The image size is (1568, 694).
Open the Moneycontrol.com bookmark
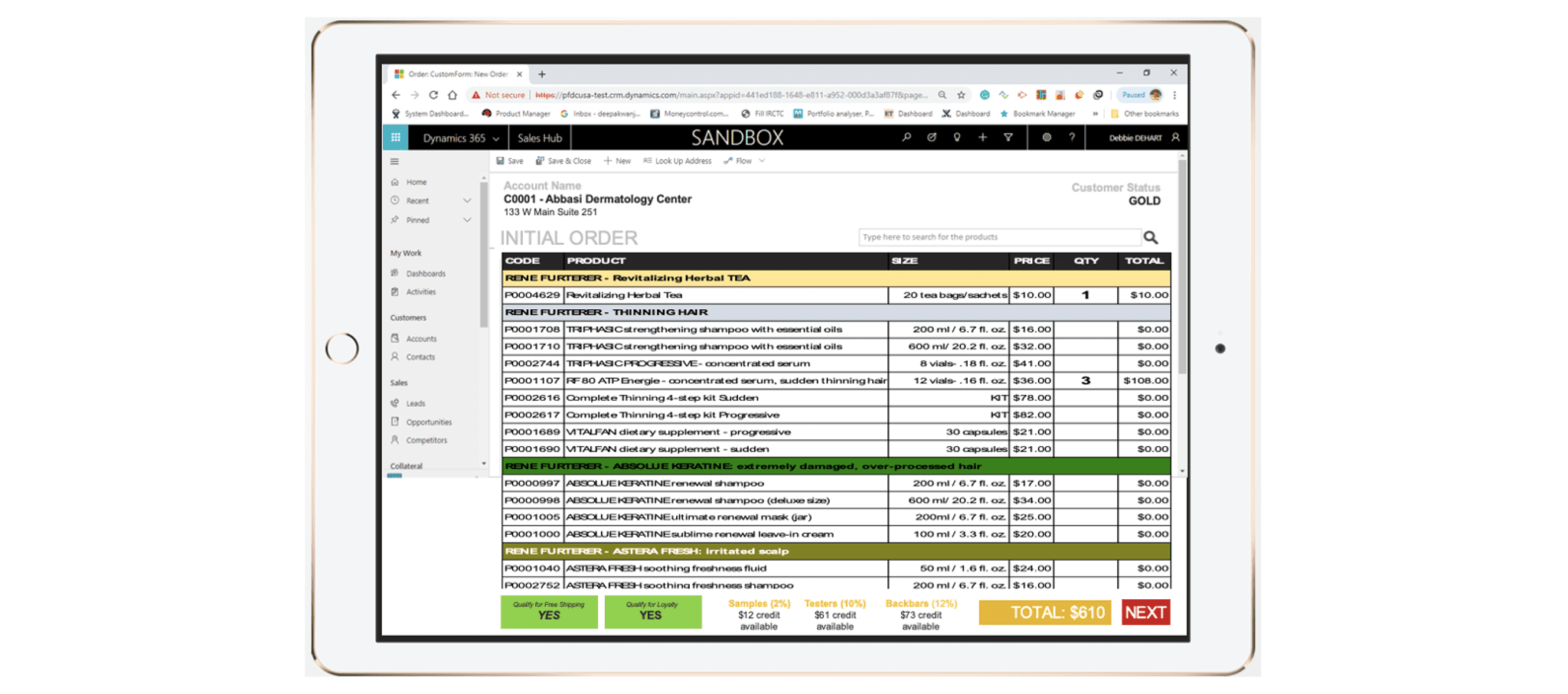tap(689, 114)
